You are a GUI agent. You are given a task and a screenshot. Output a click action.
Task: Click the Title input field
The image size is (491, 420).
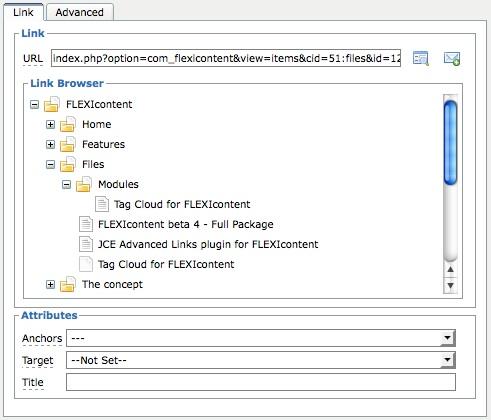click(261, 382)
